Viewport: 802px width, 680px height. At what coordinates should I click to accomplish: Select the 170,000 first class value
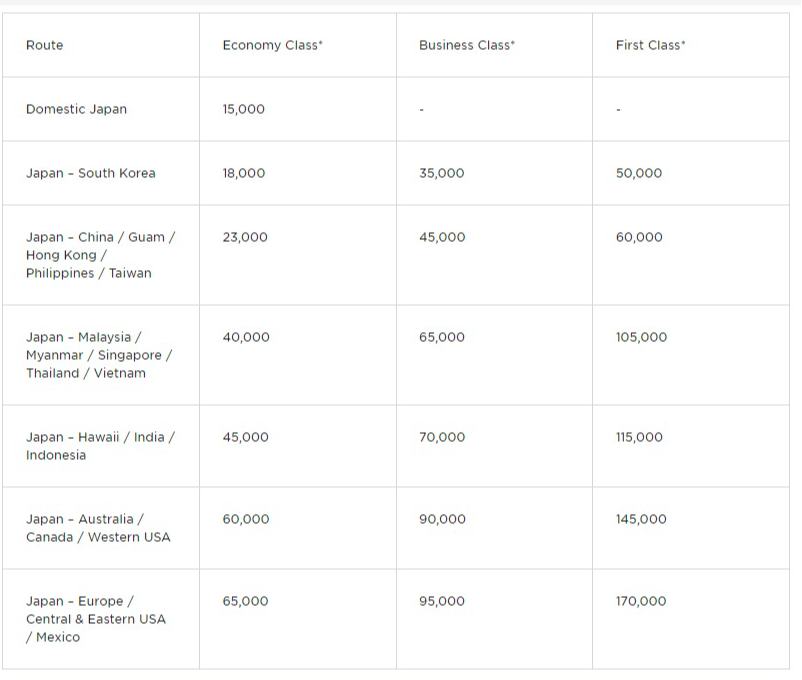click(x=641, y=601)
